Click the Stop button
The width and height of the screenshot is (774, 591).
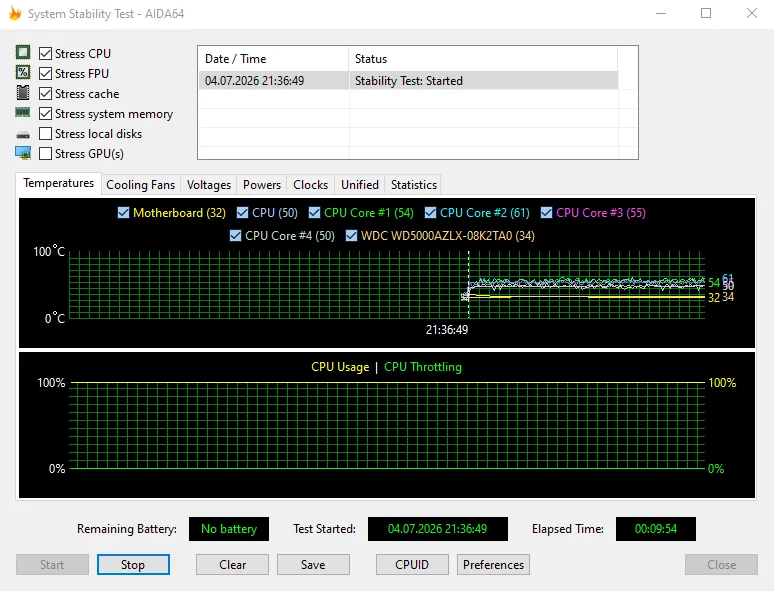tap(133, 564)
